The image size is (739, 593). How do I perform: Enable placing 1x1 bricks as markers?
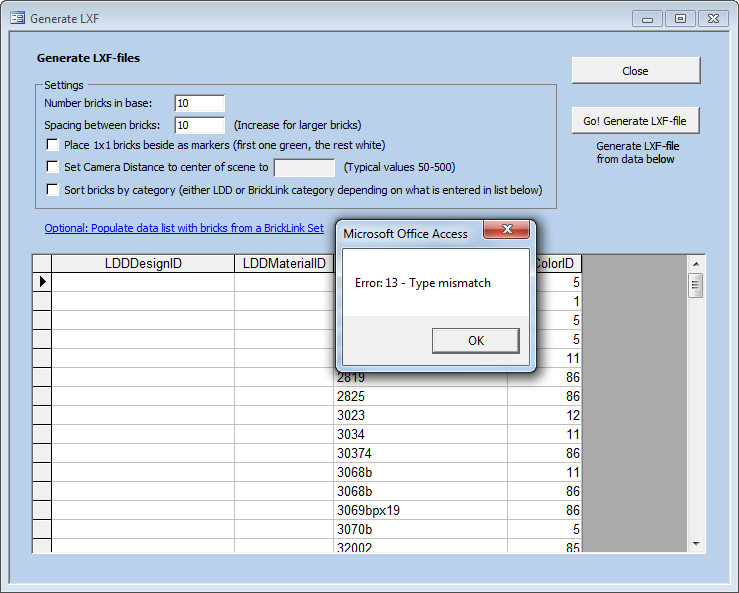[54, 145]
